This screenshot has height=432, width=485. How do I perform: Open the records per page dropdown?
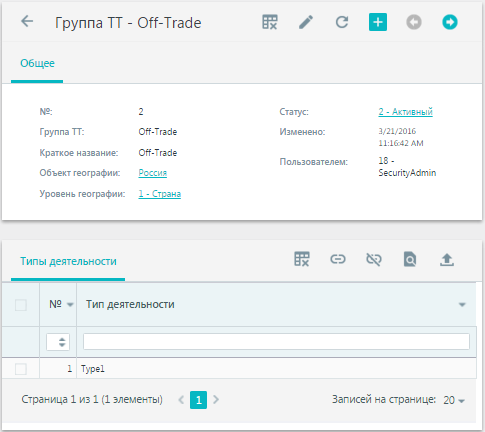pyautogui.click(x=454, y=400)
